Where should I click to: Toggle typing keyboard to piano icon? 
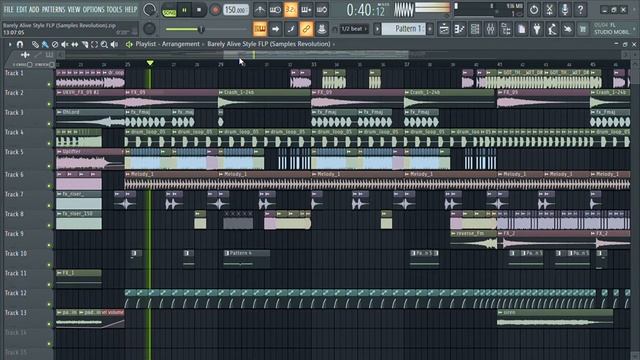(260, 29)
